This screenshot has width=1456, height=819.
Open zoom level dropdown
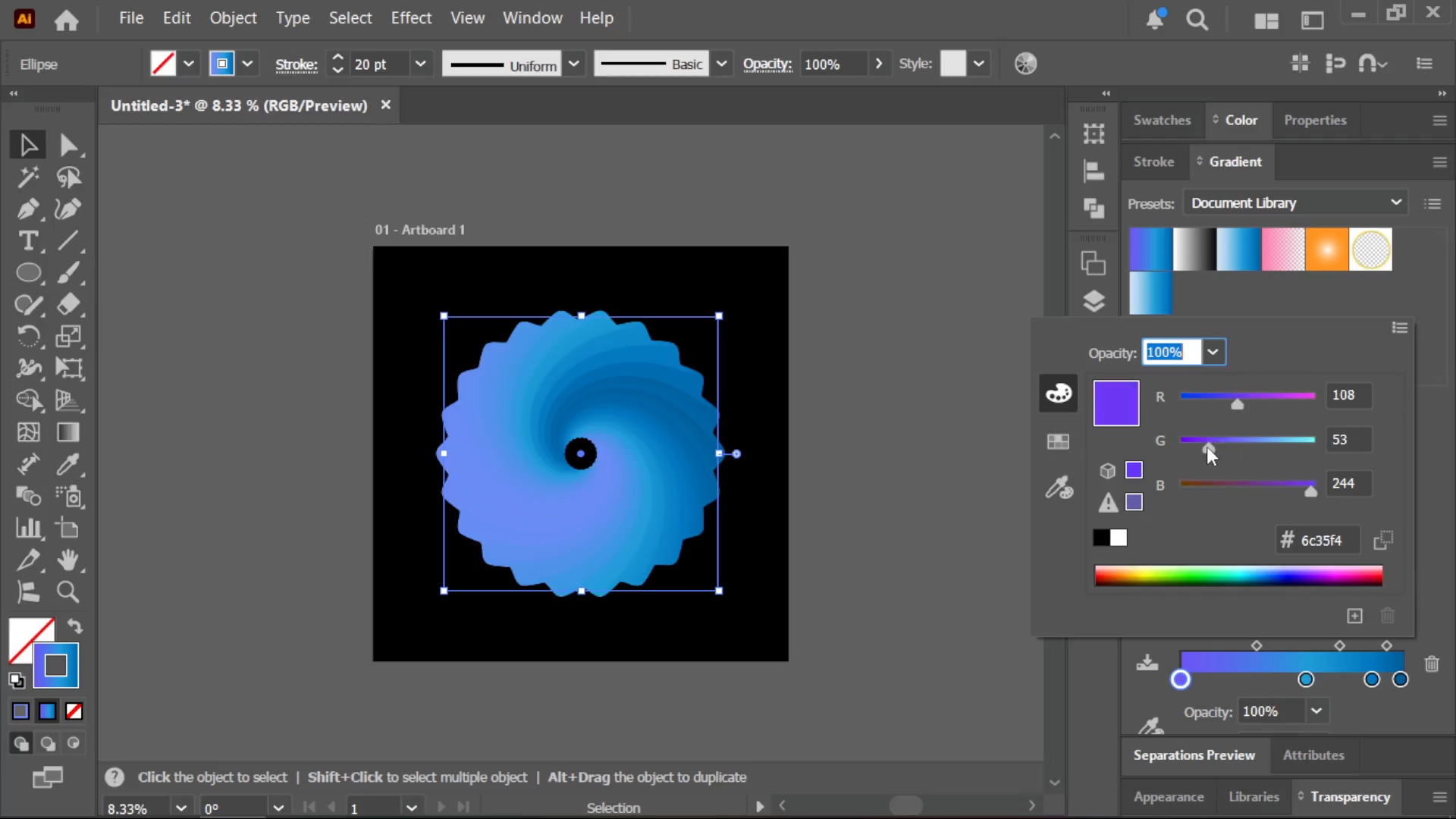180,808
